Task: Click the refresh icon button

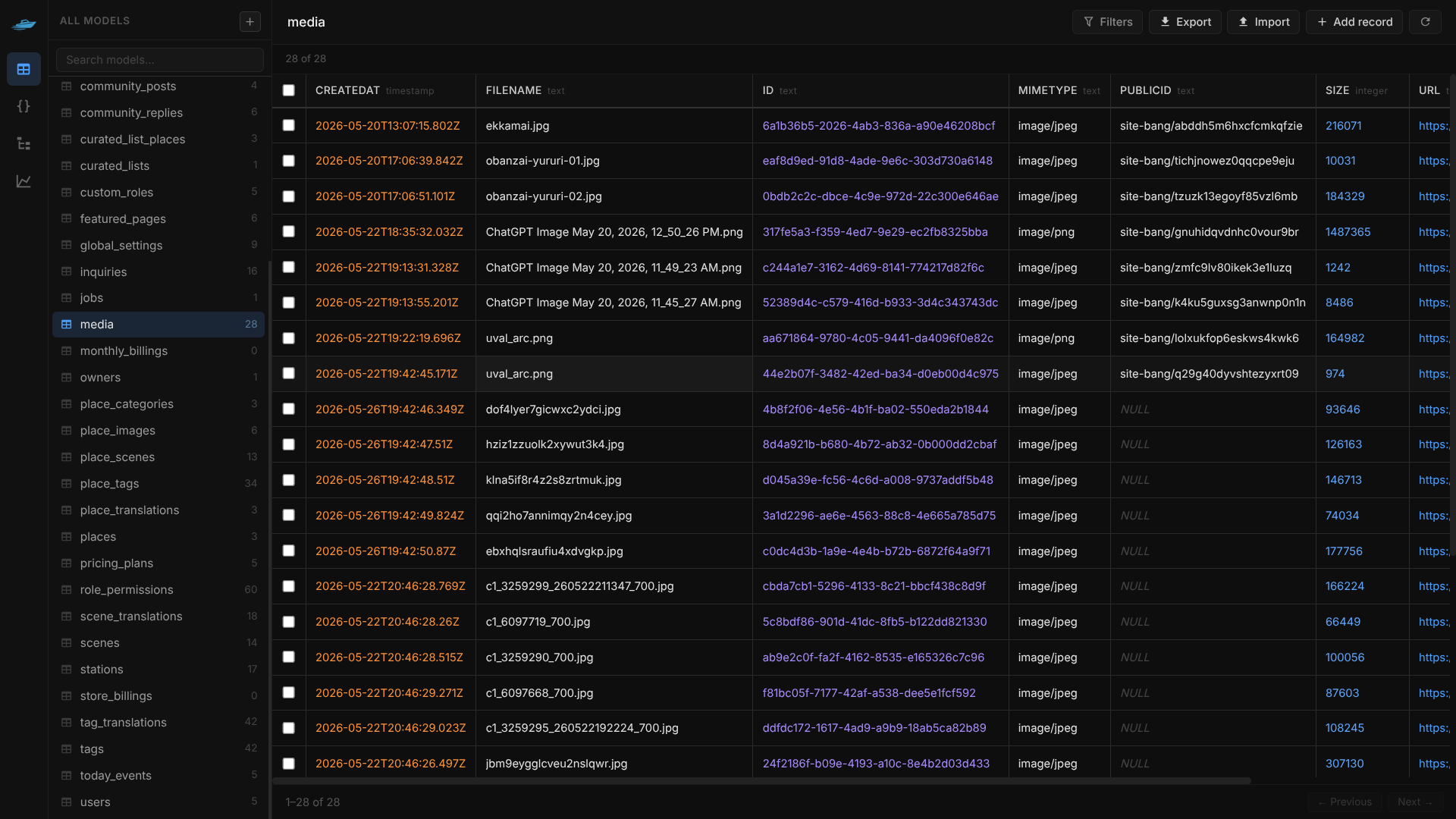Action: point(1425,22)
